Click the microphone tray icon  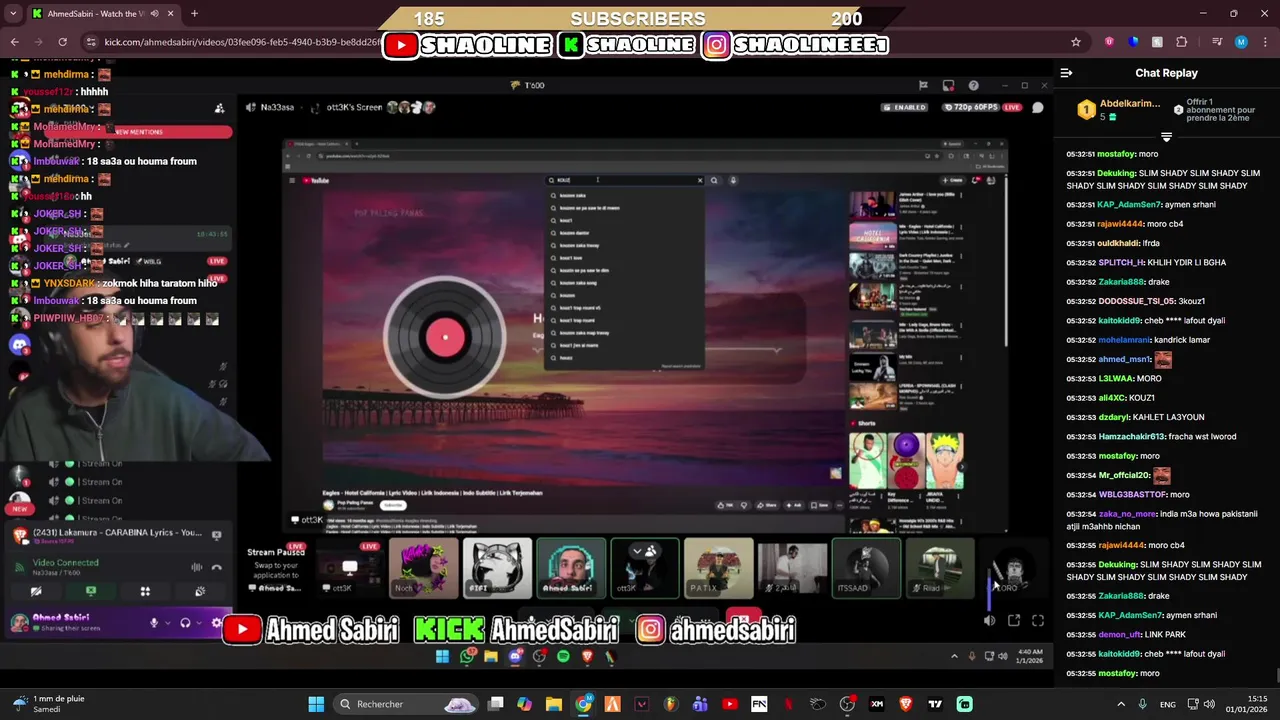click(x=1143, y=704)
